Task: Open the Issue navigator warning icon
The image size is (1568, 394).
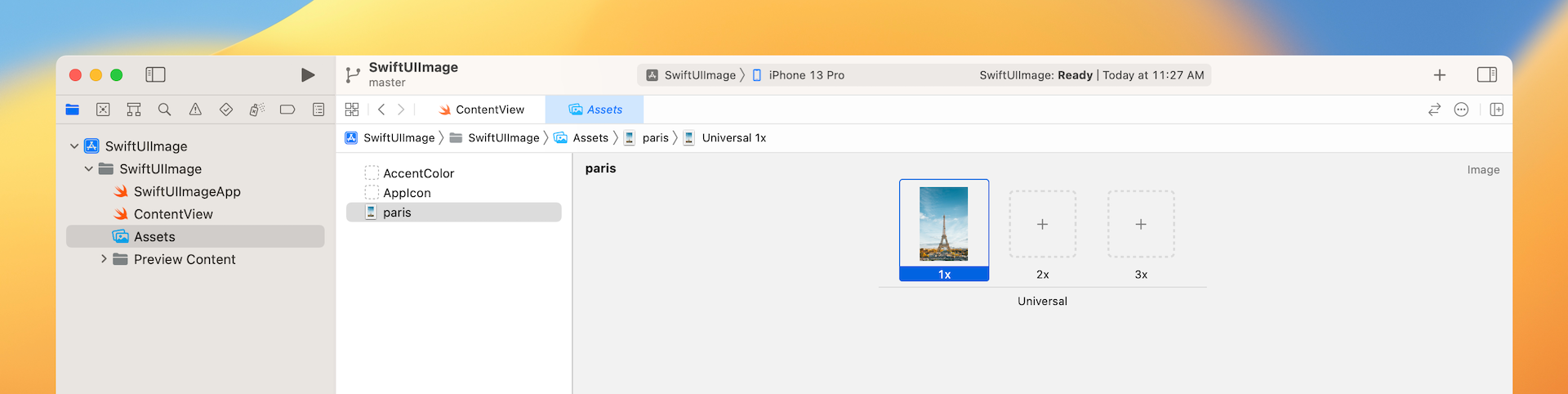Action: [195, 110]
